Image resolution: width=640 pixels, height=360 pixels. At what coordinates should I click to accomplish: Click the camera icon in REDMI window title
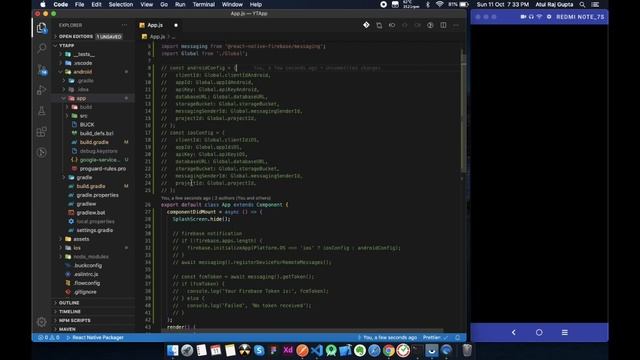(x=523, y=17)
